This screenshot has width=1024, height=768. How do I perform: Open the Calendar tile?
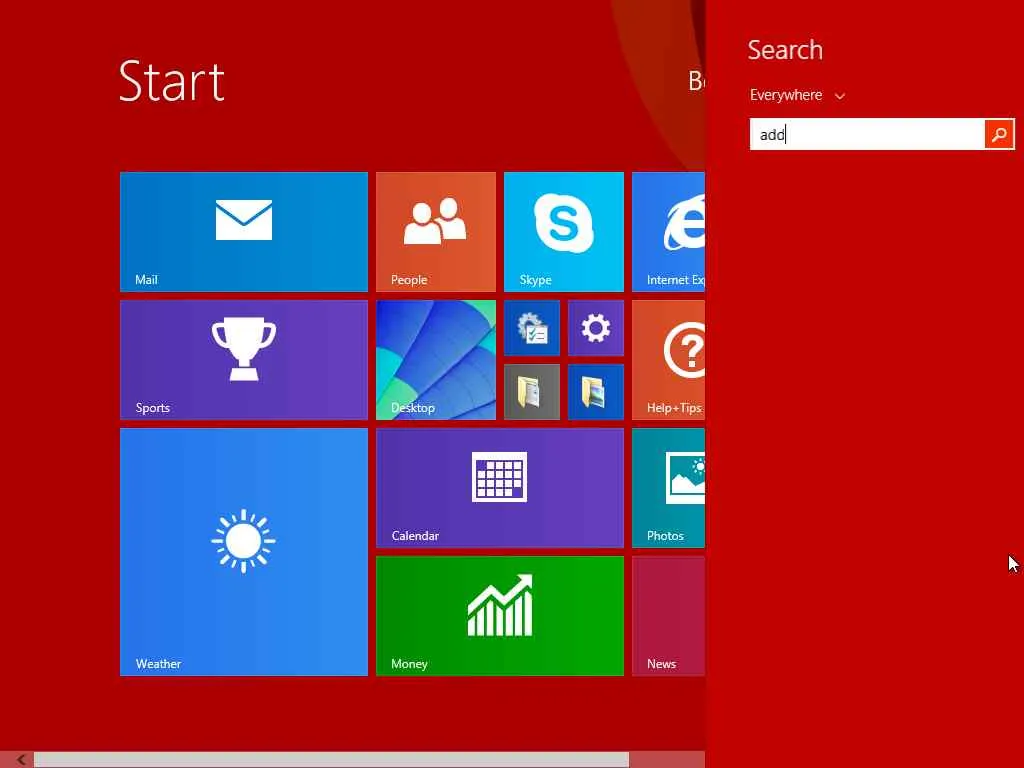pyautogui.click(x=500, y=488)
